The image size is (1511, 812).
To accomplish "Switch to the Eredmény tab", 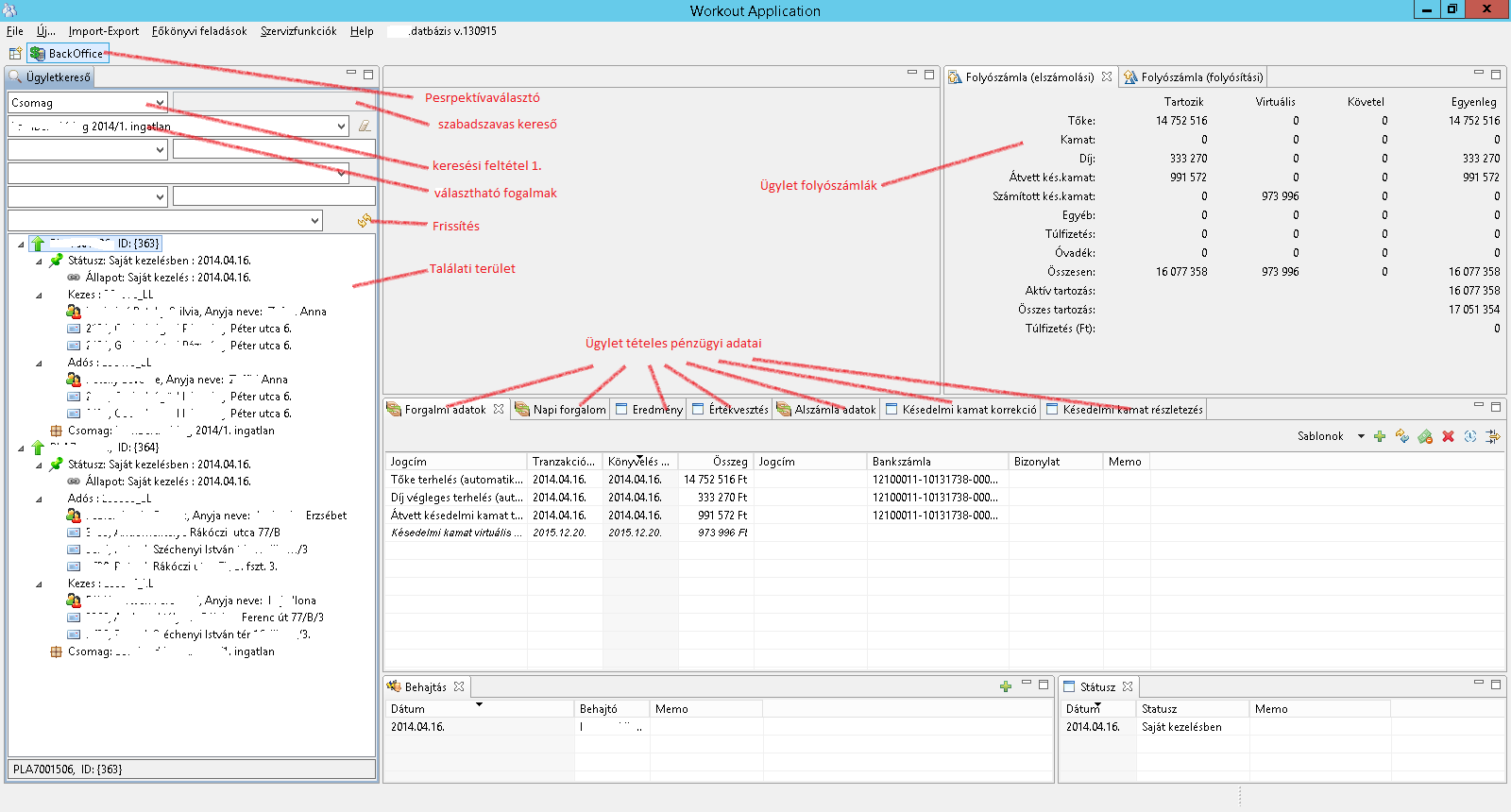I will click(649, 409).
